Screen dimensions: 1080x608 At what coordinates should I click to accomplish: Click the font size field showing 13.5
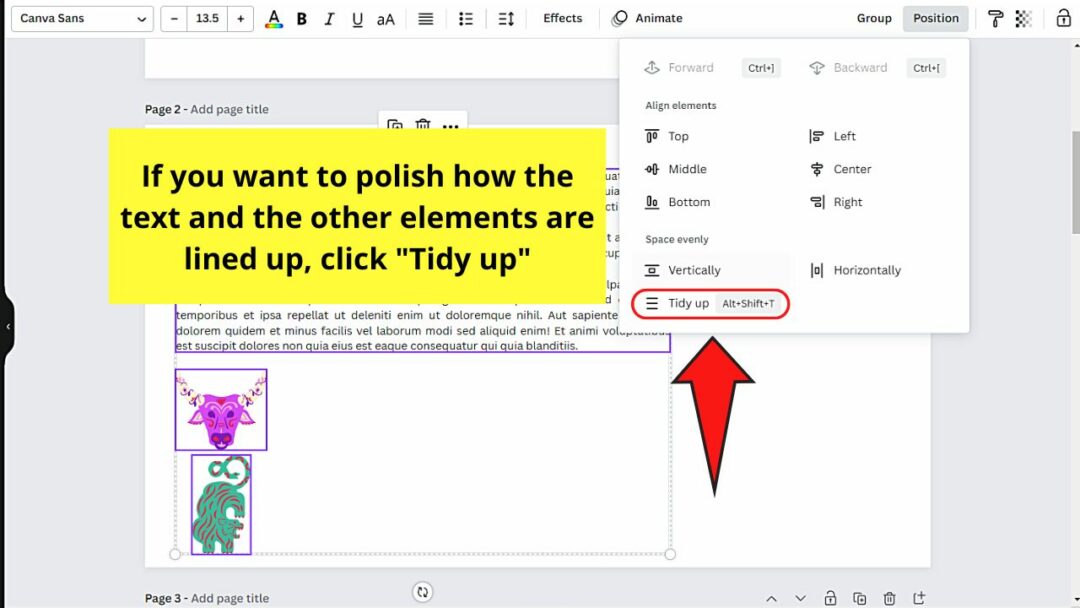(x=207, y=19)
